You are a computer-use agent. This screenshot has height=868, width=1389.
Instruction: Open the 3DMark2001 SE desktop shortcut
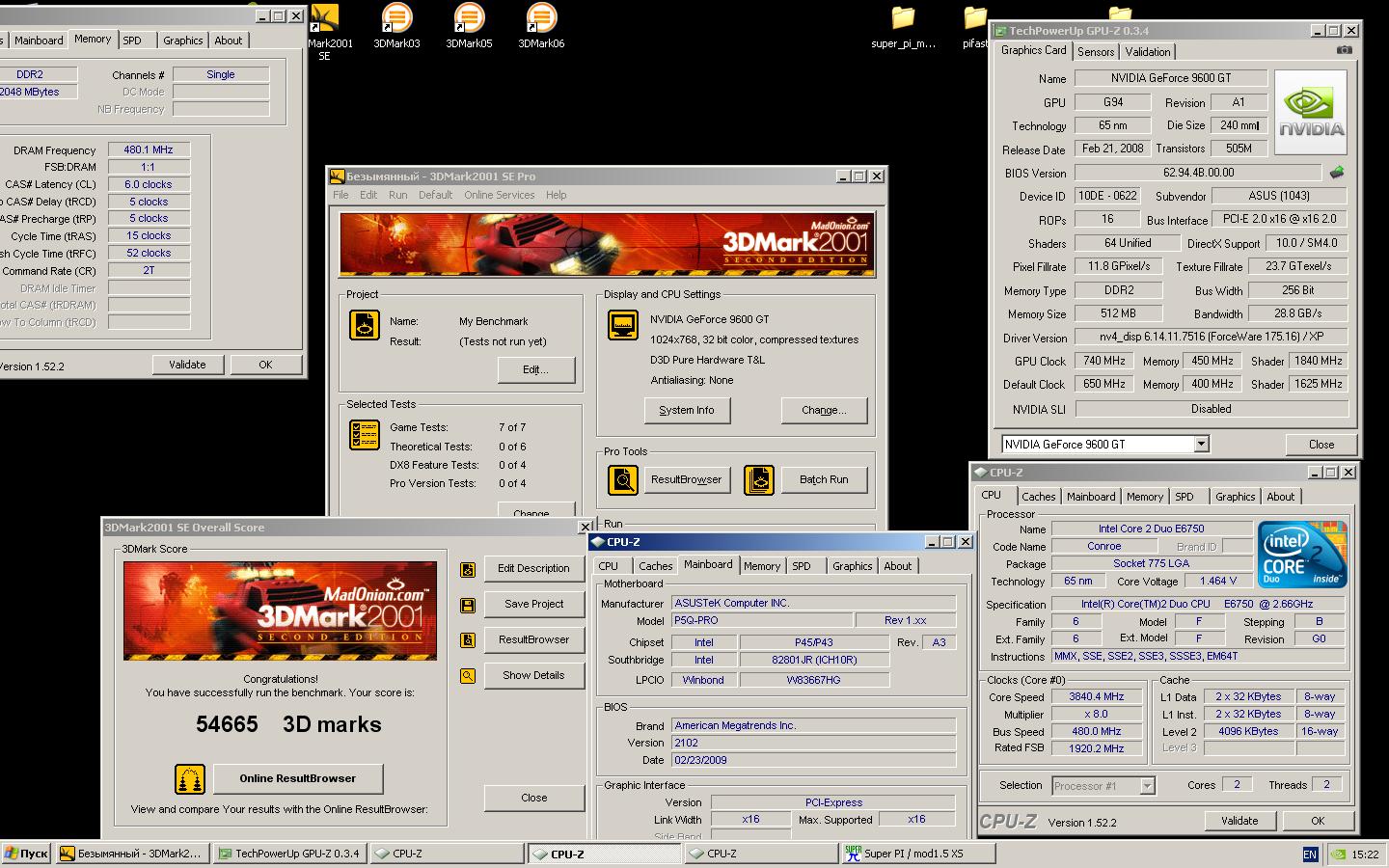(326, 31)
